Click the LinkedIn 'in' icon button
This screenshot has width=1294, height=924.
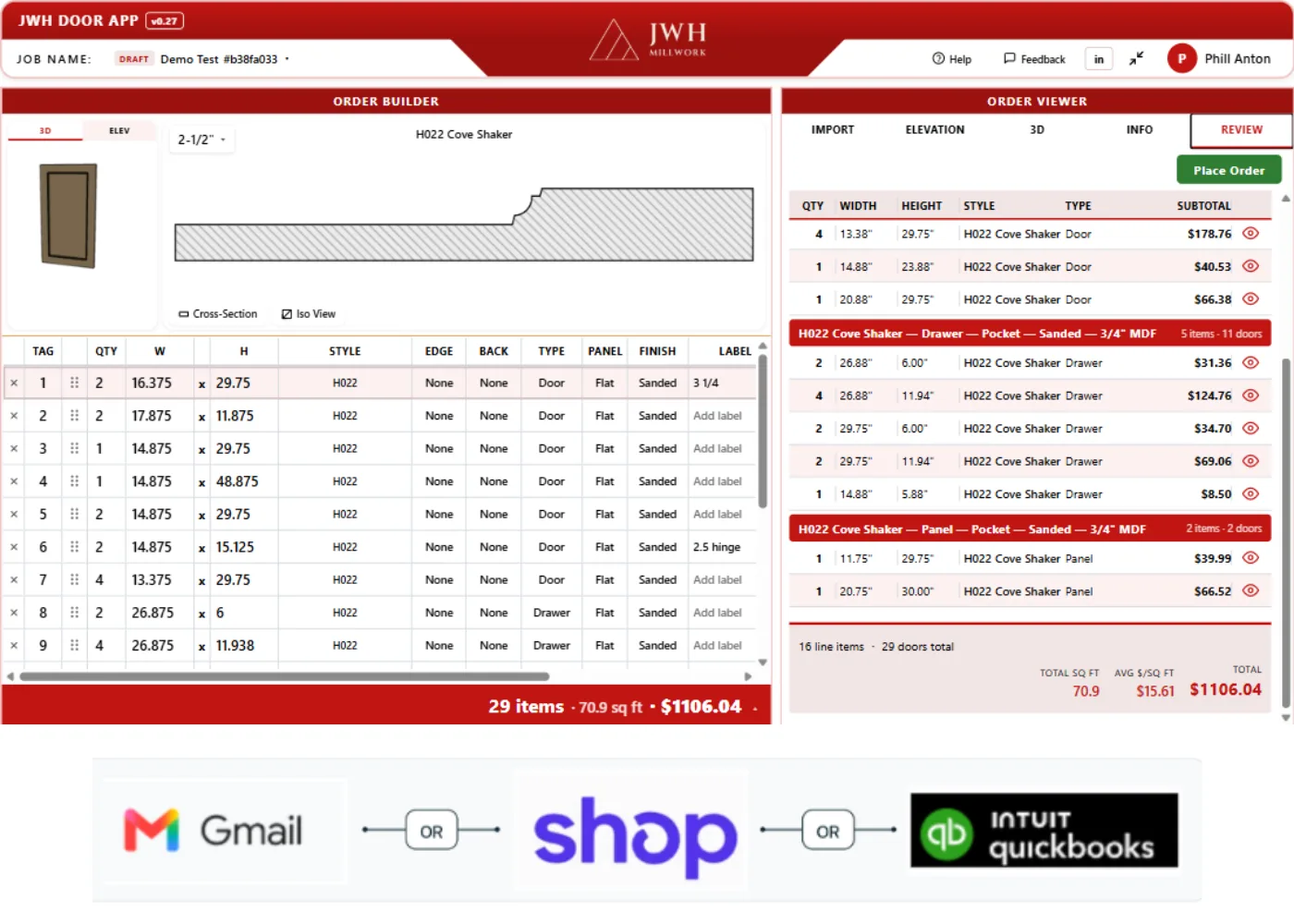tap(1099, 59)
